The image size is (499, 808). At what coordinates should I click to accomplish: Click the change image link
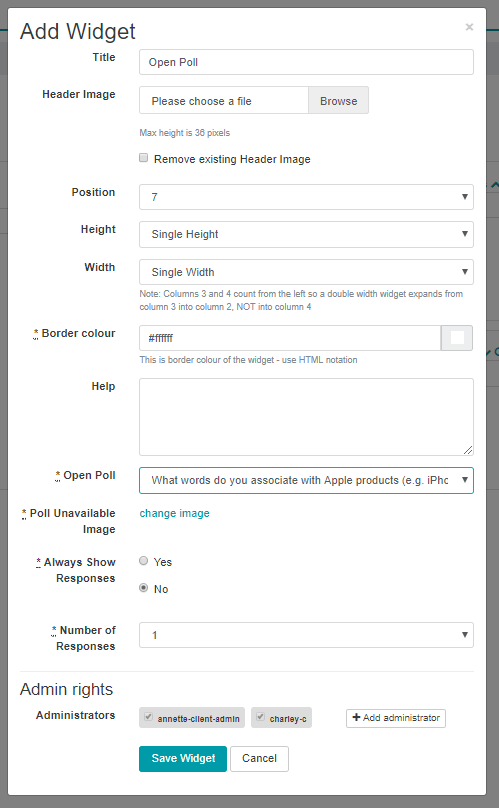pyautogui.click(x=174, y=513)
